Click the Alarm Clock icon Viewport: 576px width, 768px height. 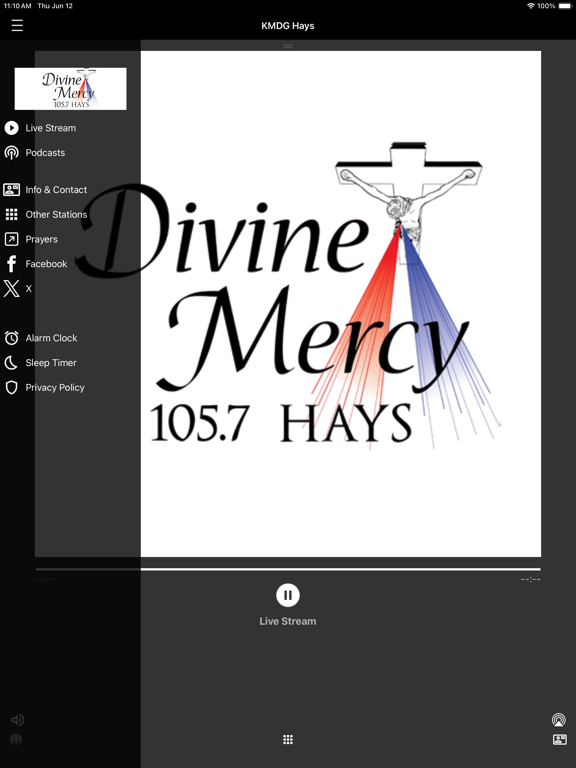pos(11,338)
